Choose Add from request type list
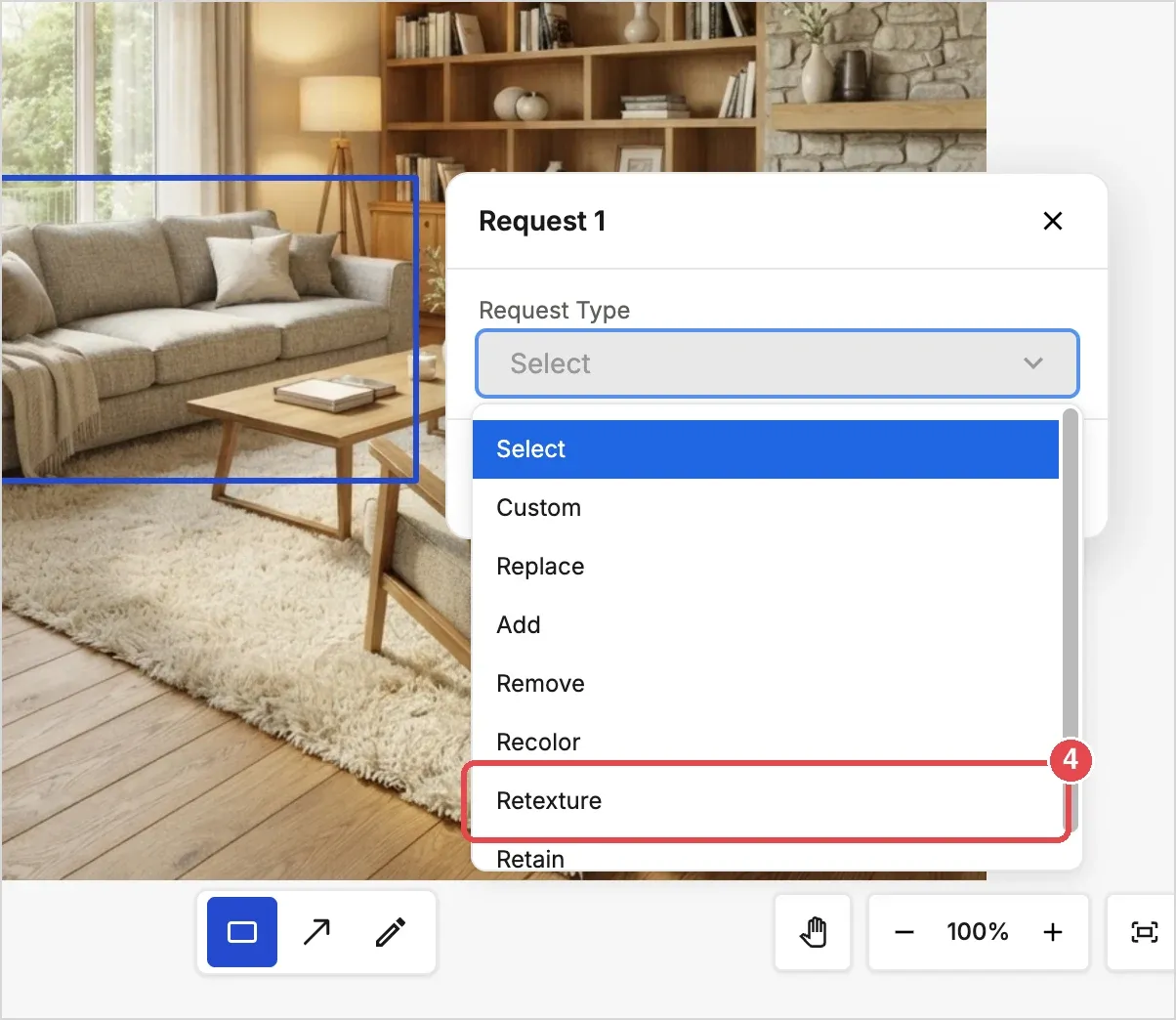This screenshot has width=1176, height=1020. point(766,625)
